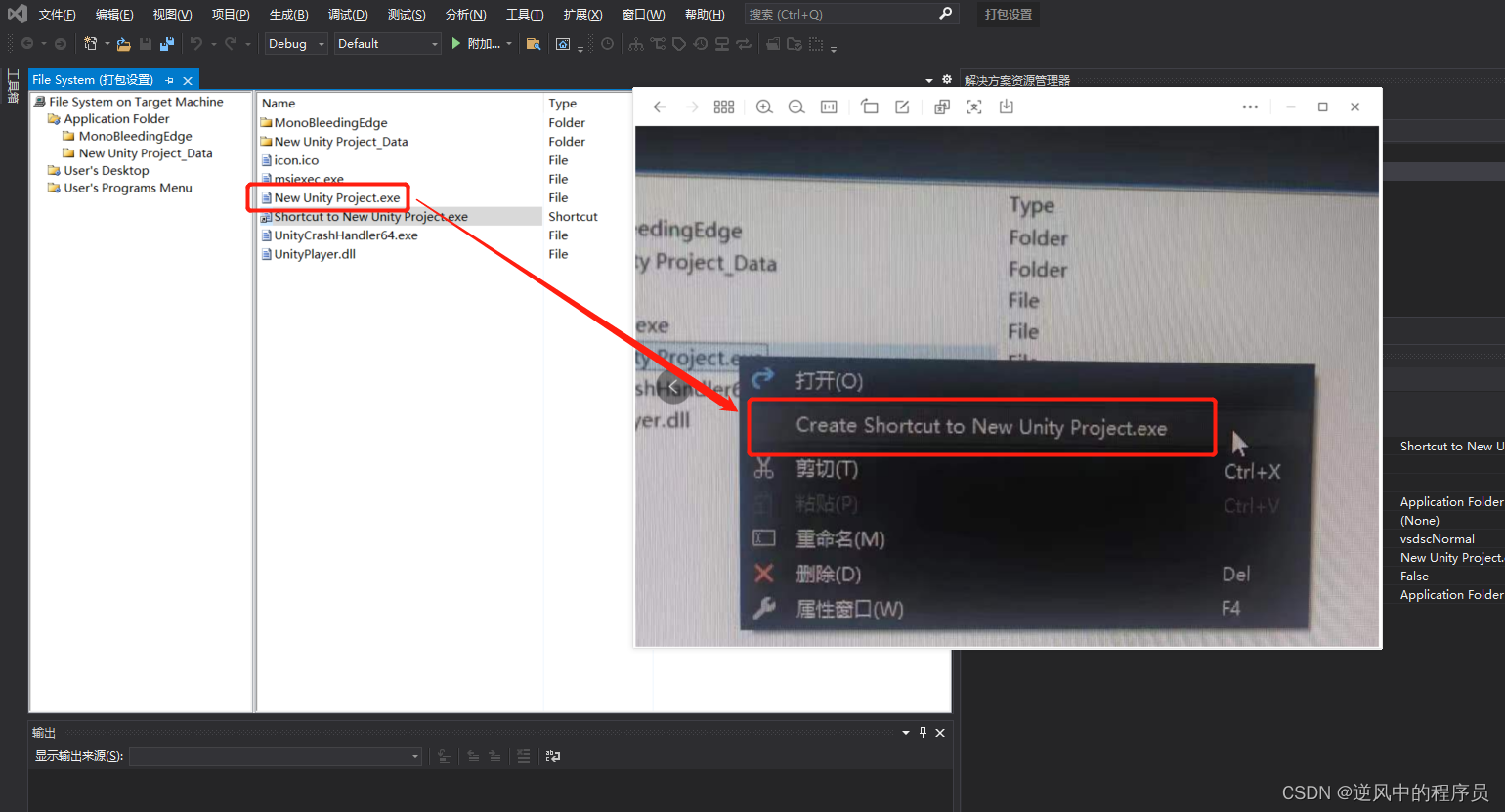Pin the File System tab
Image resolution: width=1505 pixels, height=812 pixels.
(169, 80)
